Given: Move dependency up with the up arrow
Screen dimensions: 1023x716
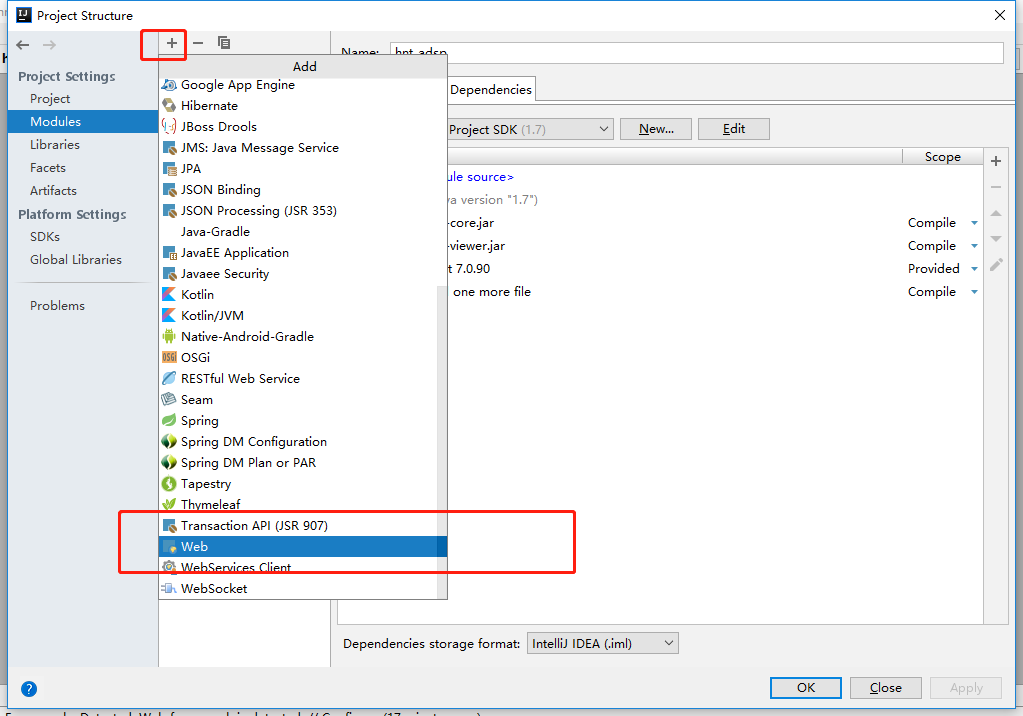Looking at the screenshot, I should (996, 213).
